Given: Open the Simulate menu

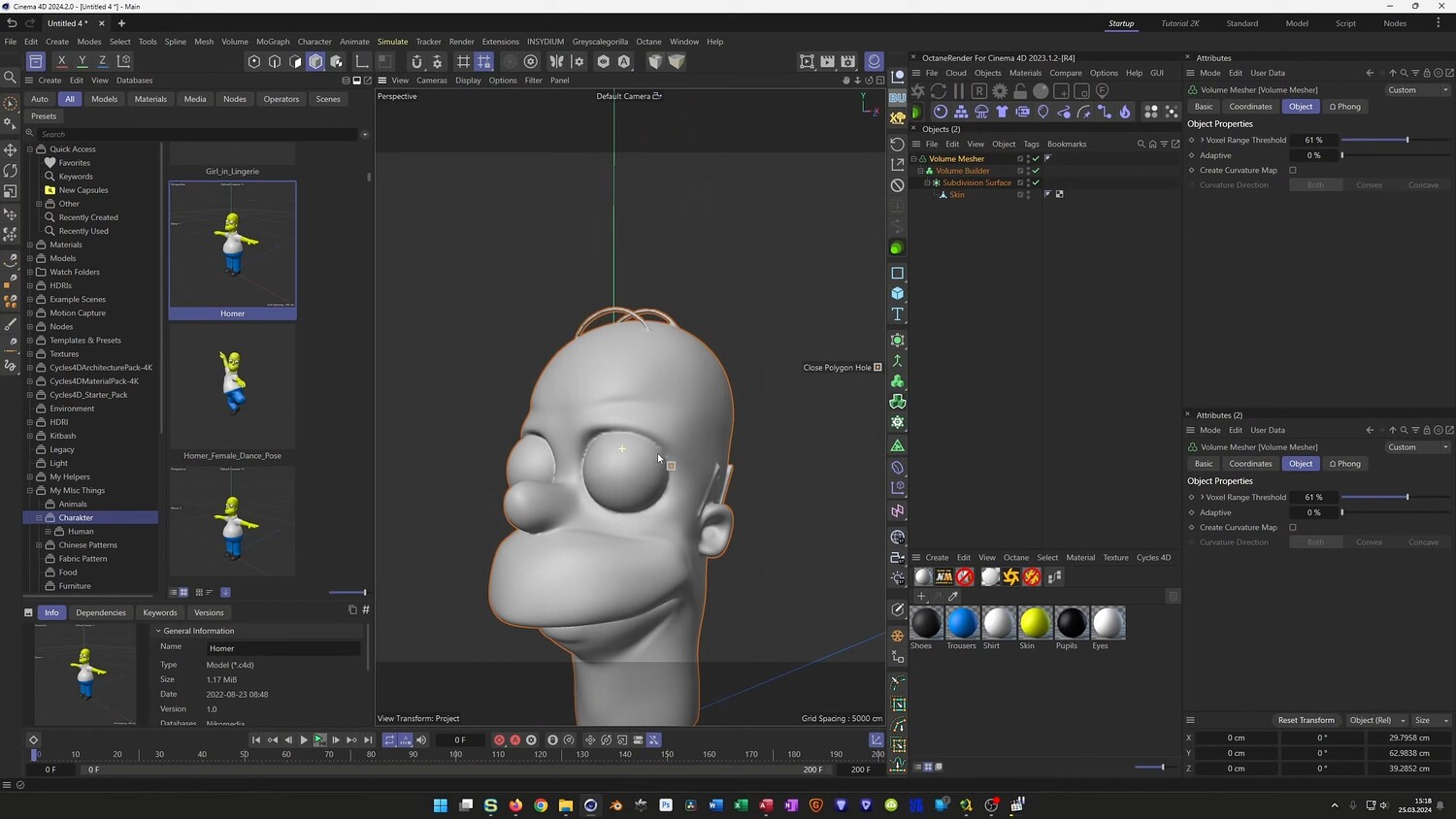Looking at the screenshot, I should point(392,42).
